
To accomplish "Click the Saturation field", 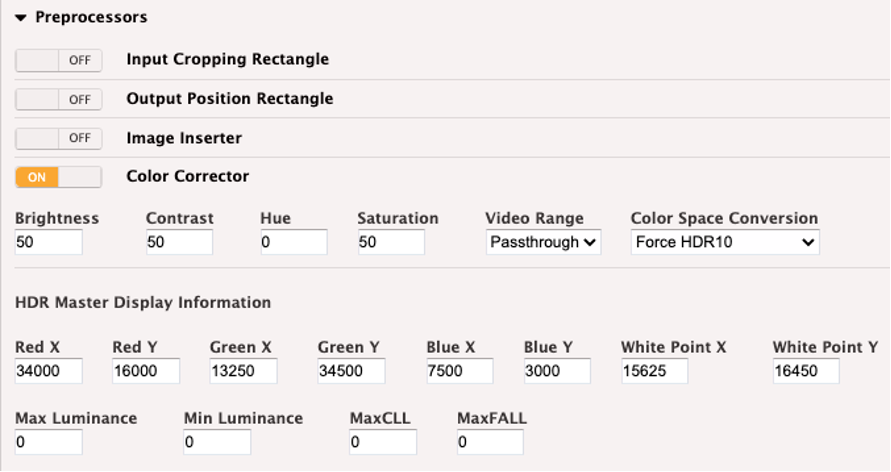I will click(x=391, y=243).
